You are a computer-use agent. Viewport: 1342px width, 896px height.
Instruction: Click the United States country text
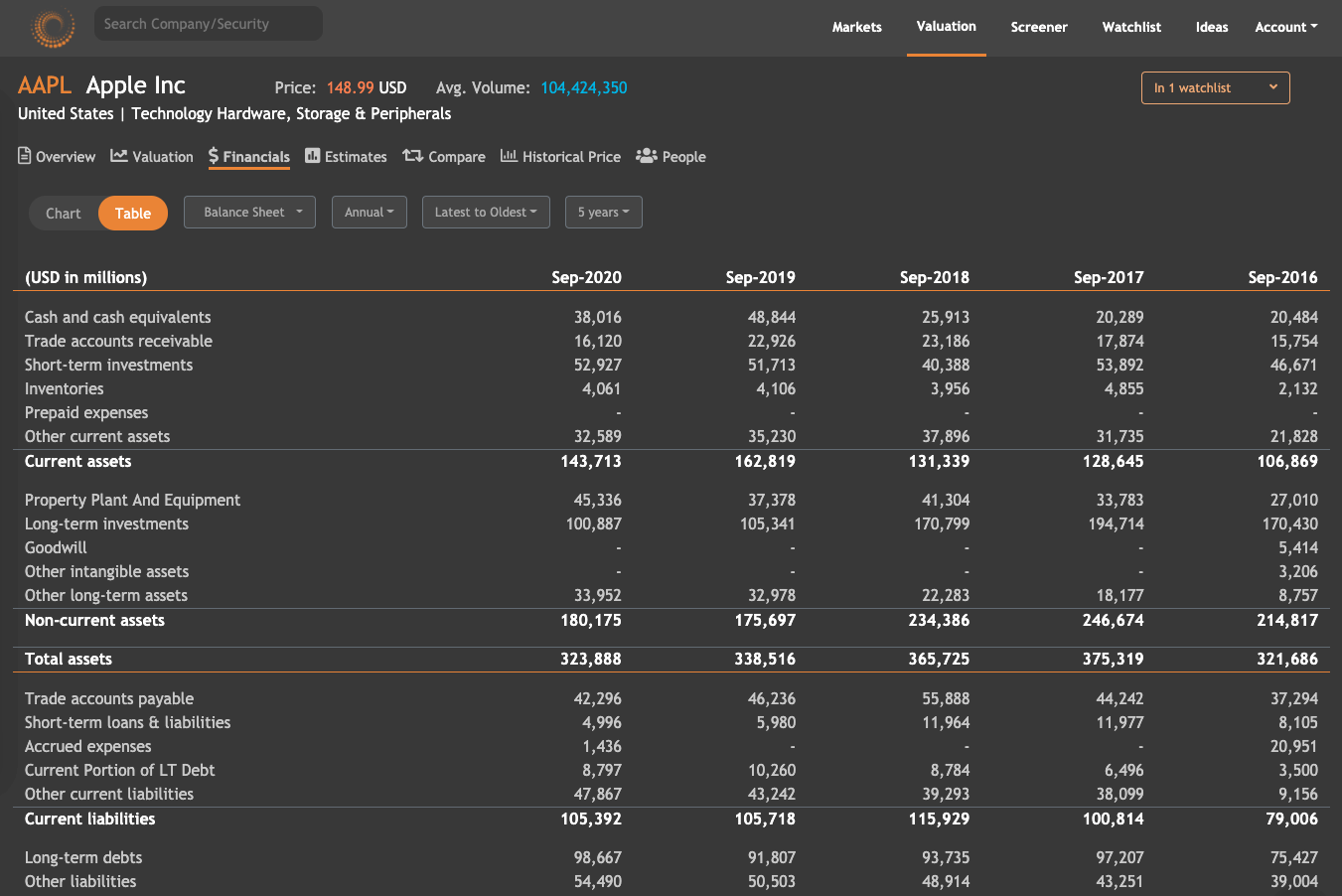click(66, 113)
